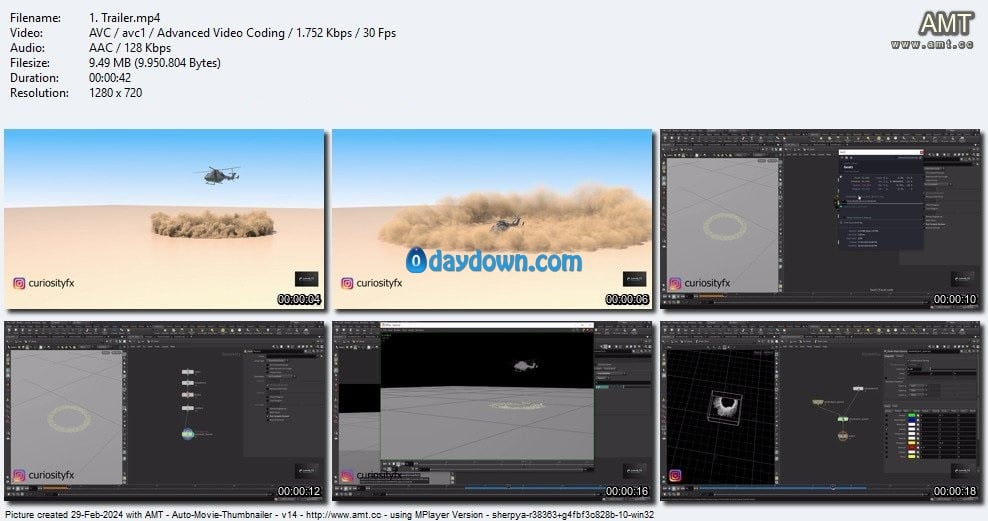Select the round orange node in 00:00:18 frame
Screen dimensions: 988x521
(843, 435)
